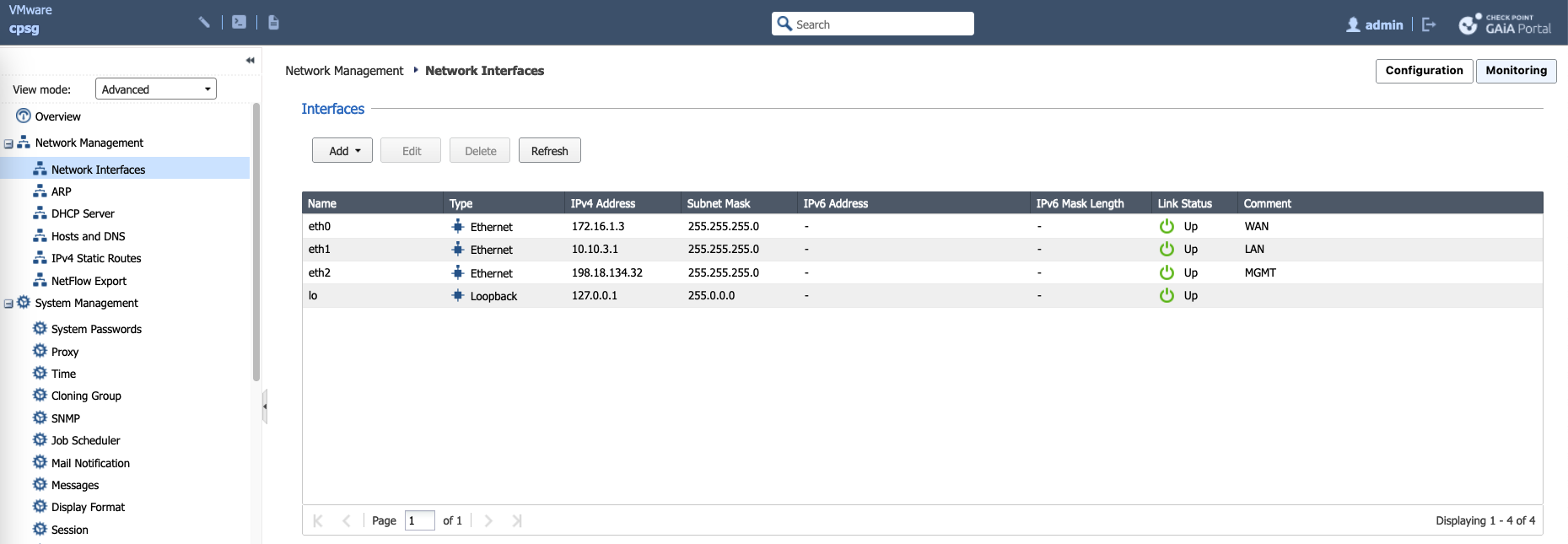Click the eth0 link status power icon
Screen dimensions: 1568x544
click(1167, 226)
